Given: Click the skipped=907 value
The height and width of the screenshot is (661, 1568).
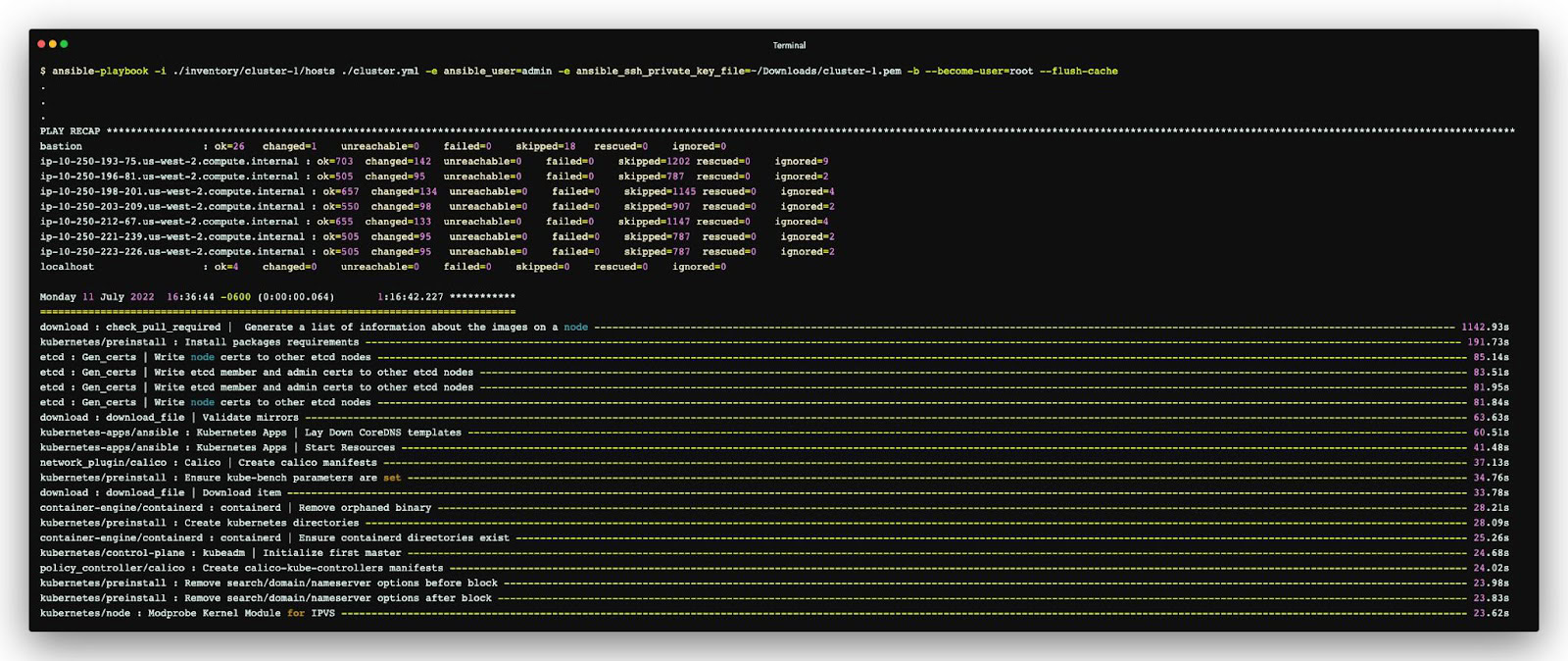Looking at the screenshot, I should (x=657, y=207).
